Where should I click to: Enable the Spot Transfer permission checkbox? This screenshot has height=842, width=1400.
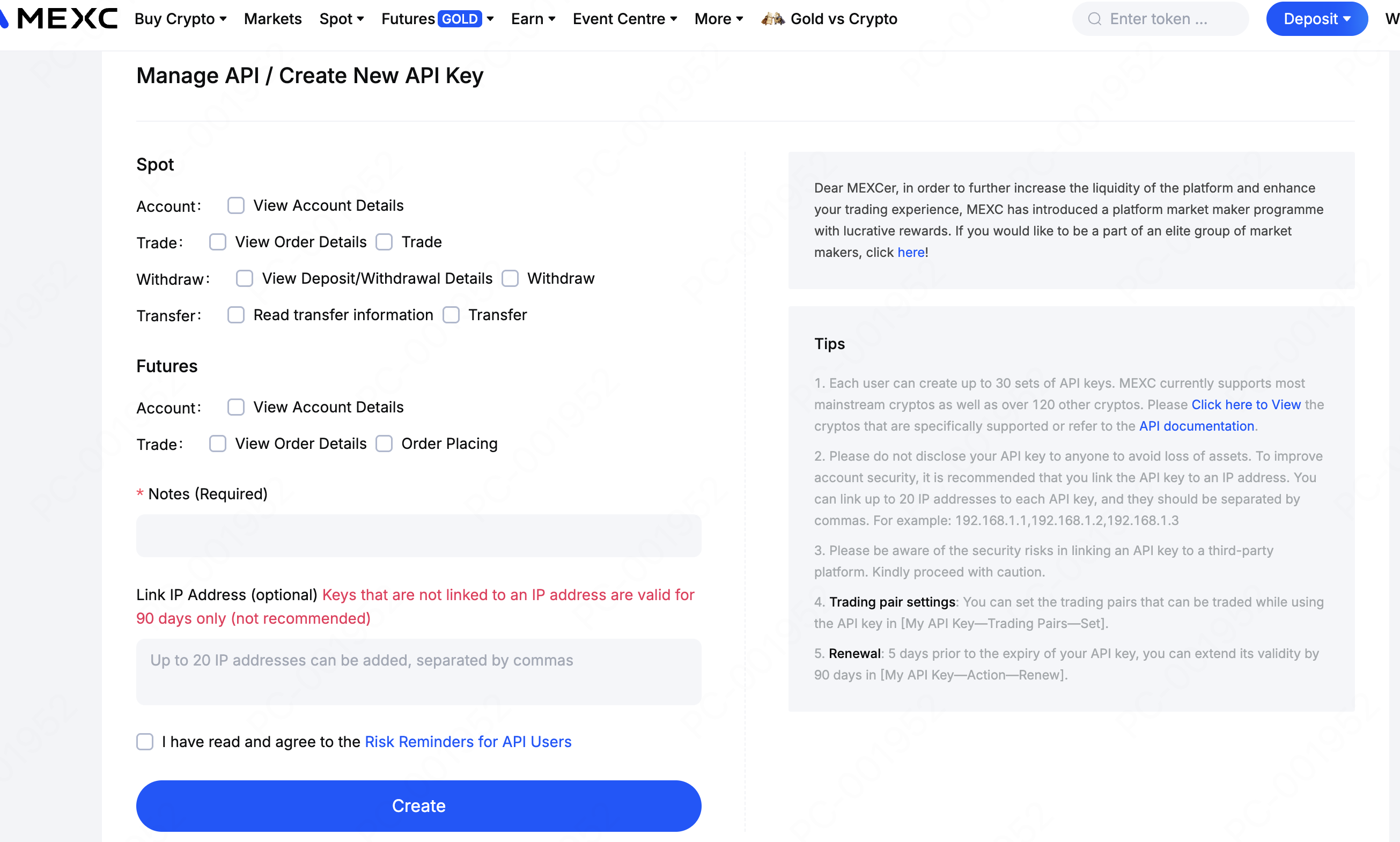(451, 315)
